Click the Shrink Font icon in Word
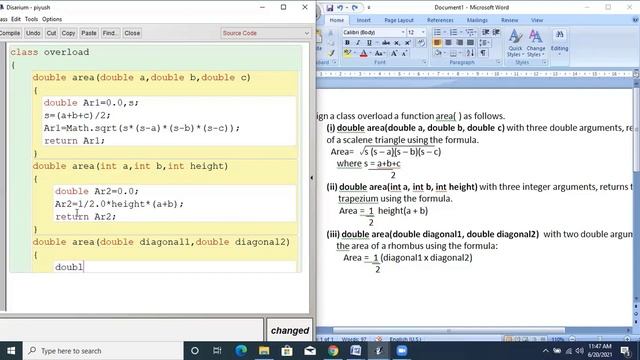 [404, 53]
